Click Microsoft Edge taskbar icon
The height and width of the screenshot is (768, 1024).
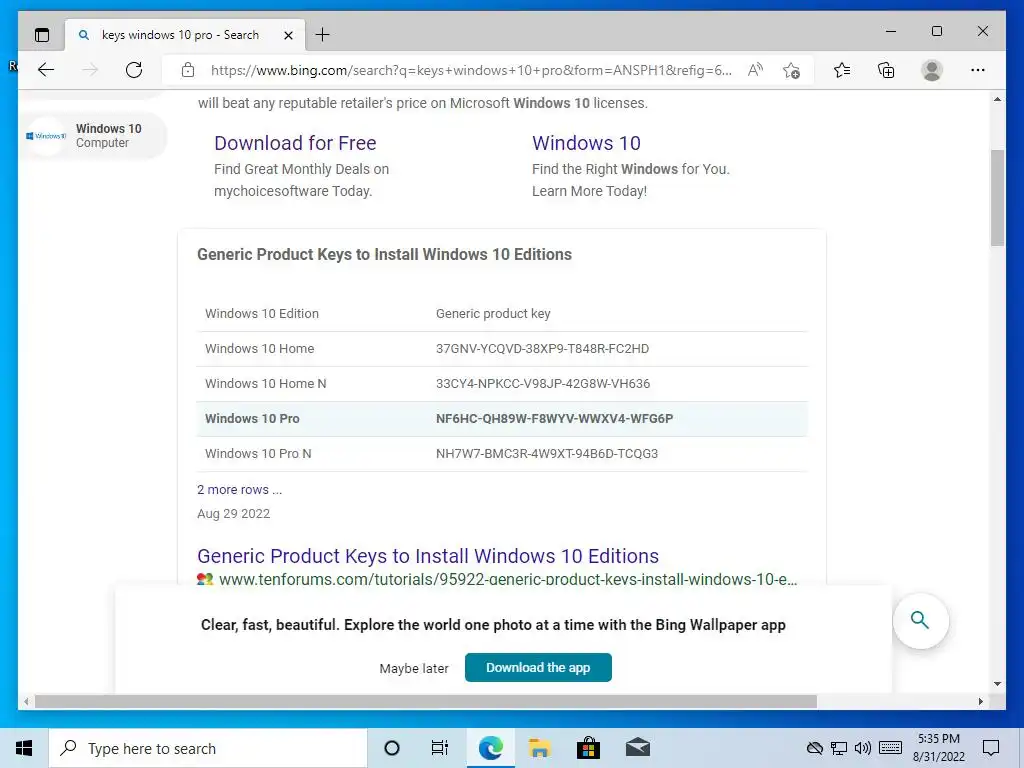(x=490, y=748)
